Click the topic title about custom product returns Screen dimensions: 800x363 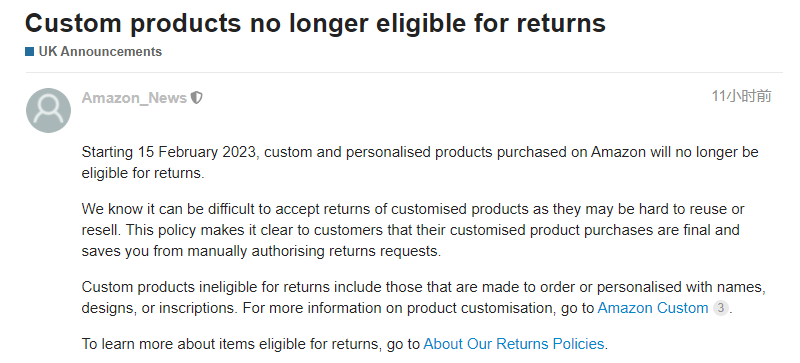point(315,22)
